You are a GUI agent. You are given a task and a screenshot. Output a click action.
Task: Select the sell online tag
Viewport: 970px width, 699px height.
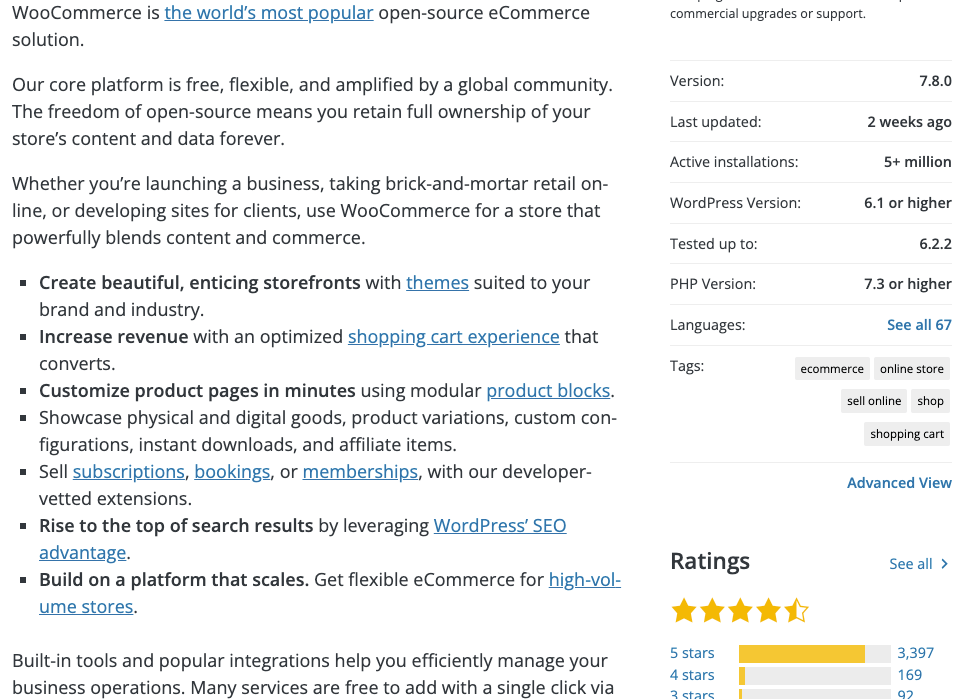tap(874, 400)
